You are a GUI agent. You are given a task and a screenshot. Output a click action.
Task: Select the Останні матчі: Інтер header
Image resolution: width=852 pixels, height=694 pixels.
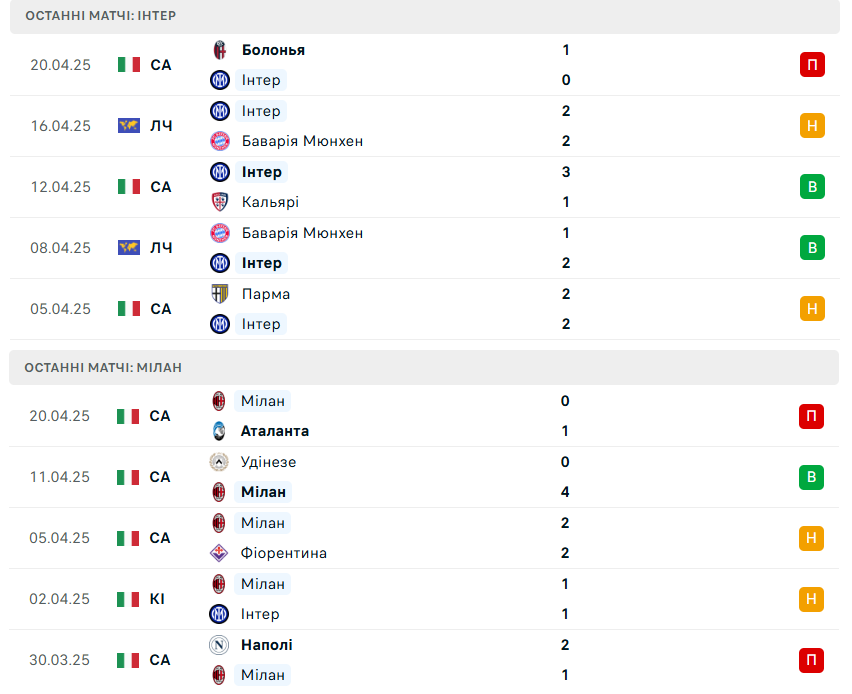[x=425, y=16]
